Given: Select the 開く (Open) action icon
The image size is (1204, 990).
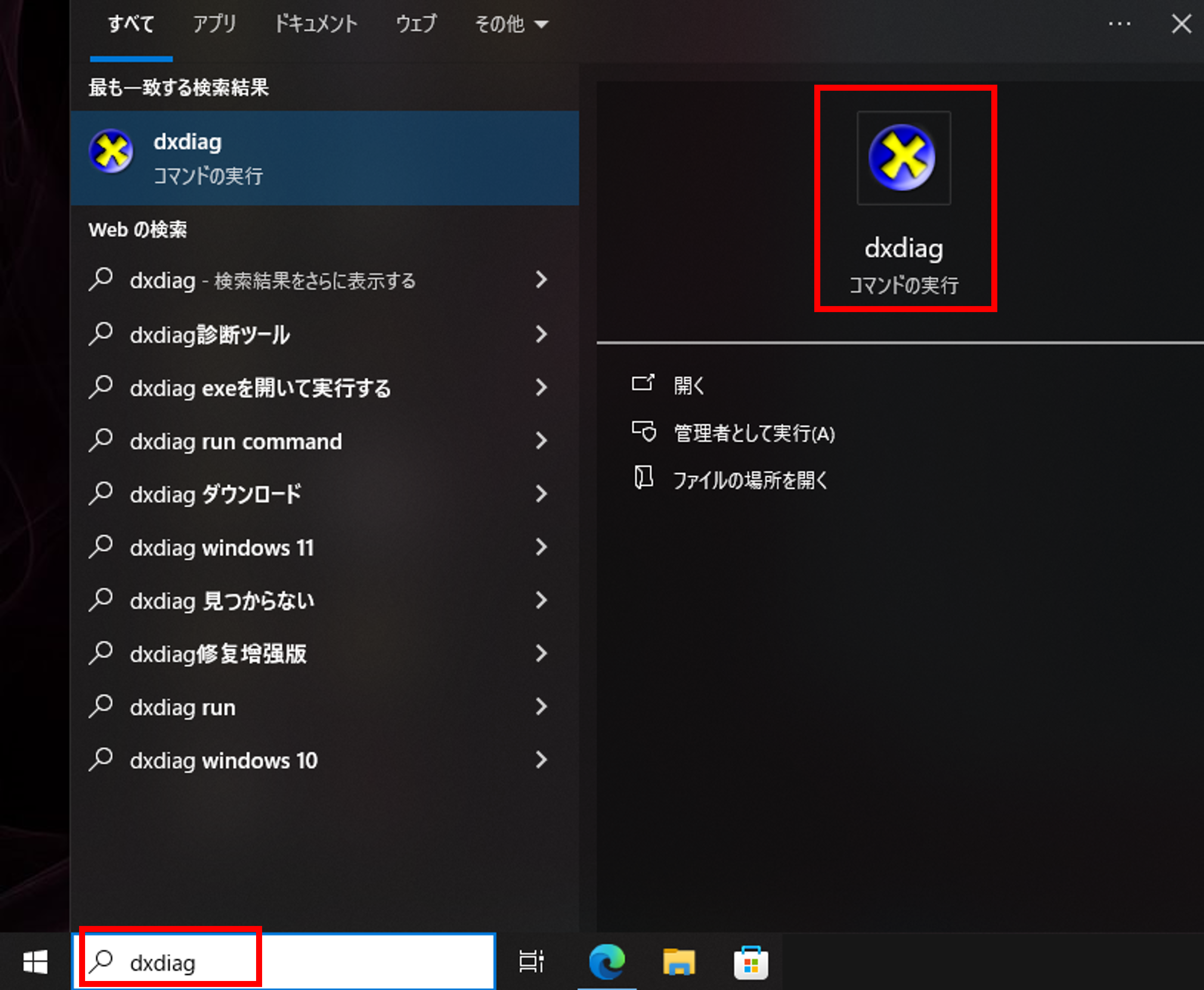Looking at the screenshot, I should point(645,385).
